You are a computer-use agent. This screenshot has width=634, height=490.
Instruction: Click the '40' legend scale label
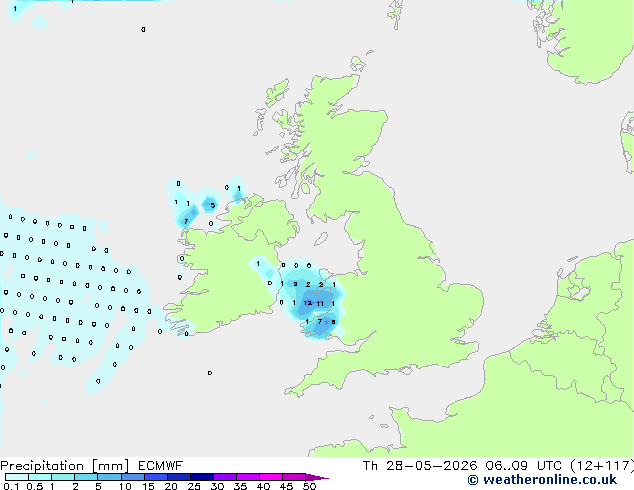pos(263,486)
